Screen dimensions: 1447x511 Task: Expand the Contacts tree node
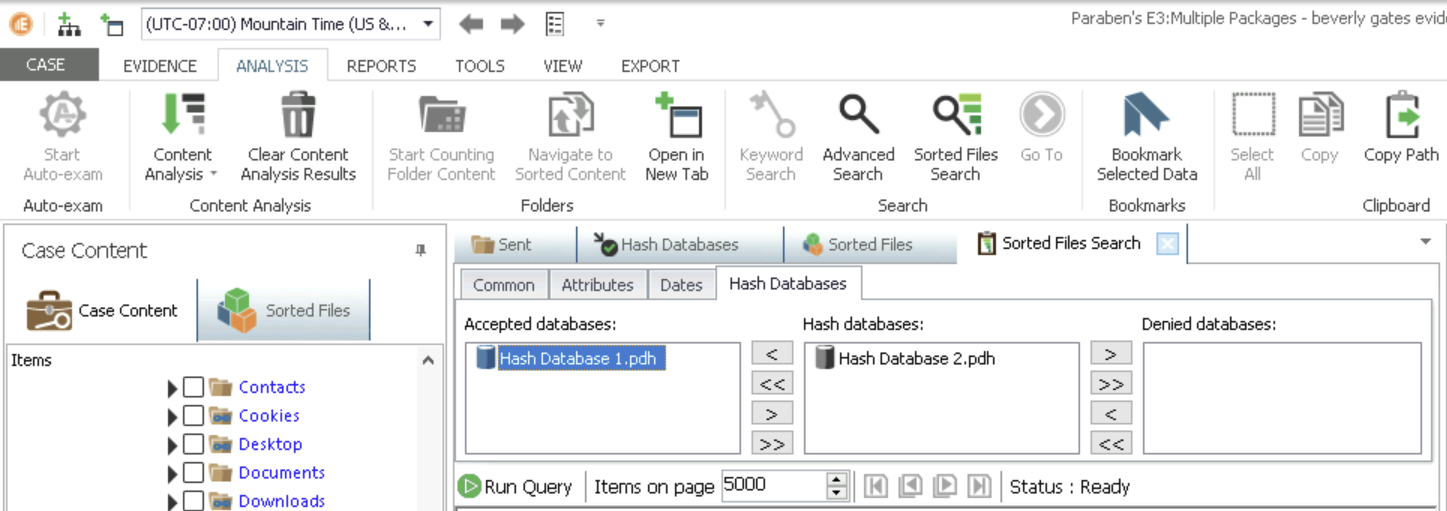coord(173,388)
